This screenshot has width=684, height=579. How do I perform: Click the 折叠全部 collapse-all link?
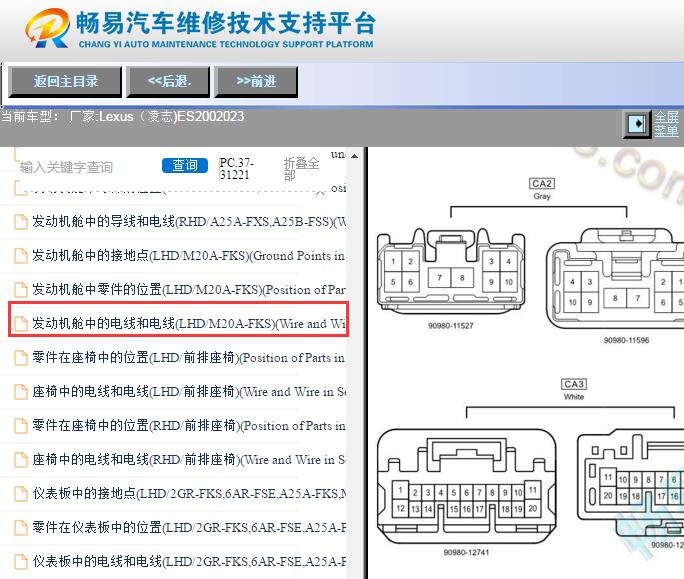pos(301,168)
